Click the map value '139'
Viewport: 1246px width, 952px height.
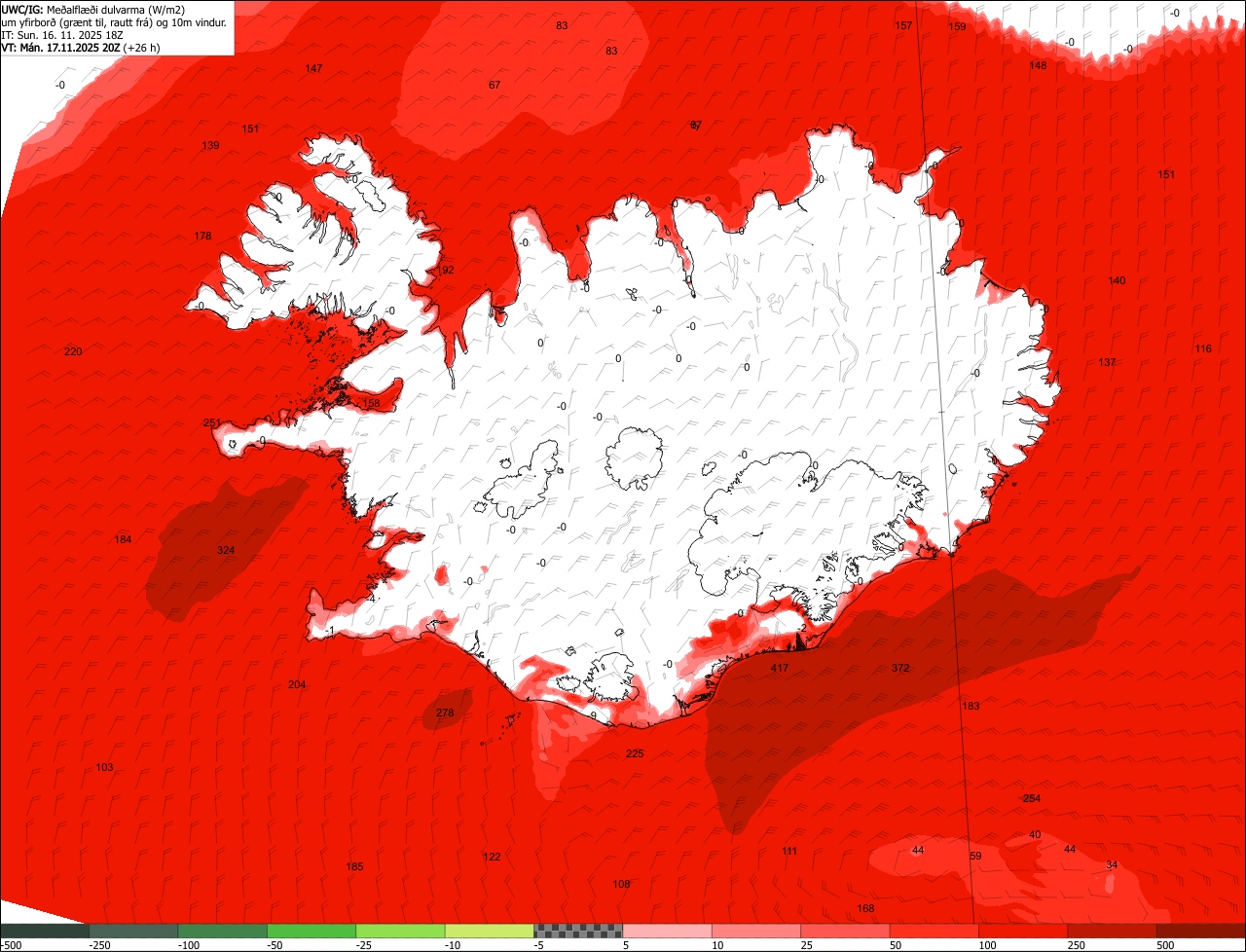coord(210,145)
